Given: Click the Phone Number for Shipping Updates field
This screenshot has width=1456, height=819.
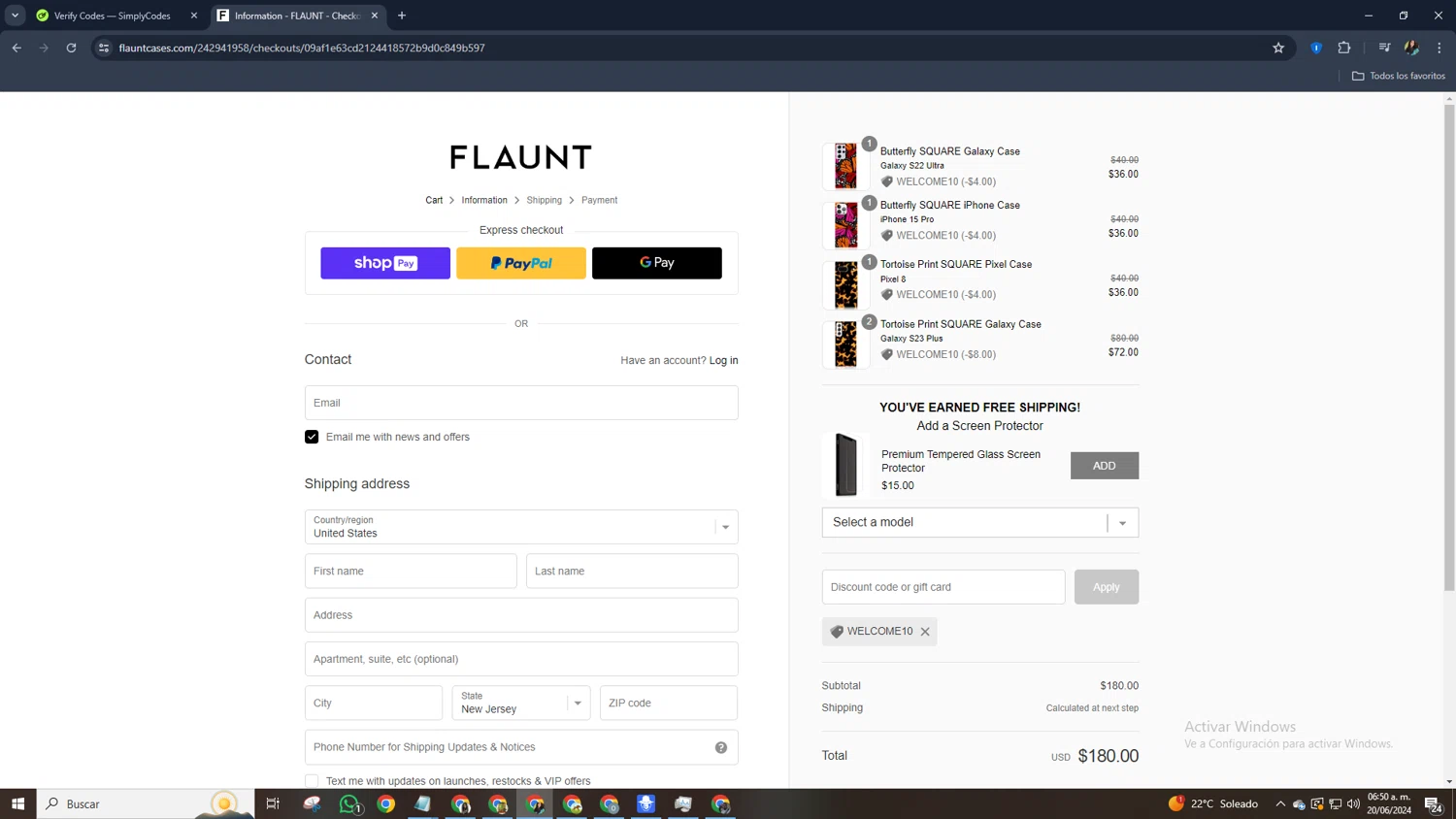Looking at the screenshot, I should [521, 747].
